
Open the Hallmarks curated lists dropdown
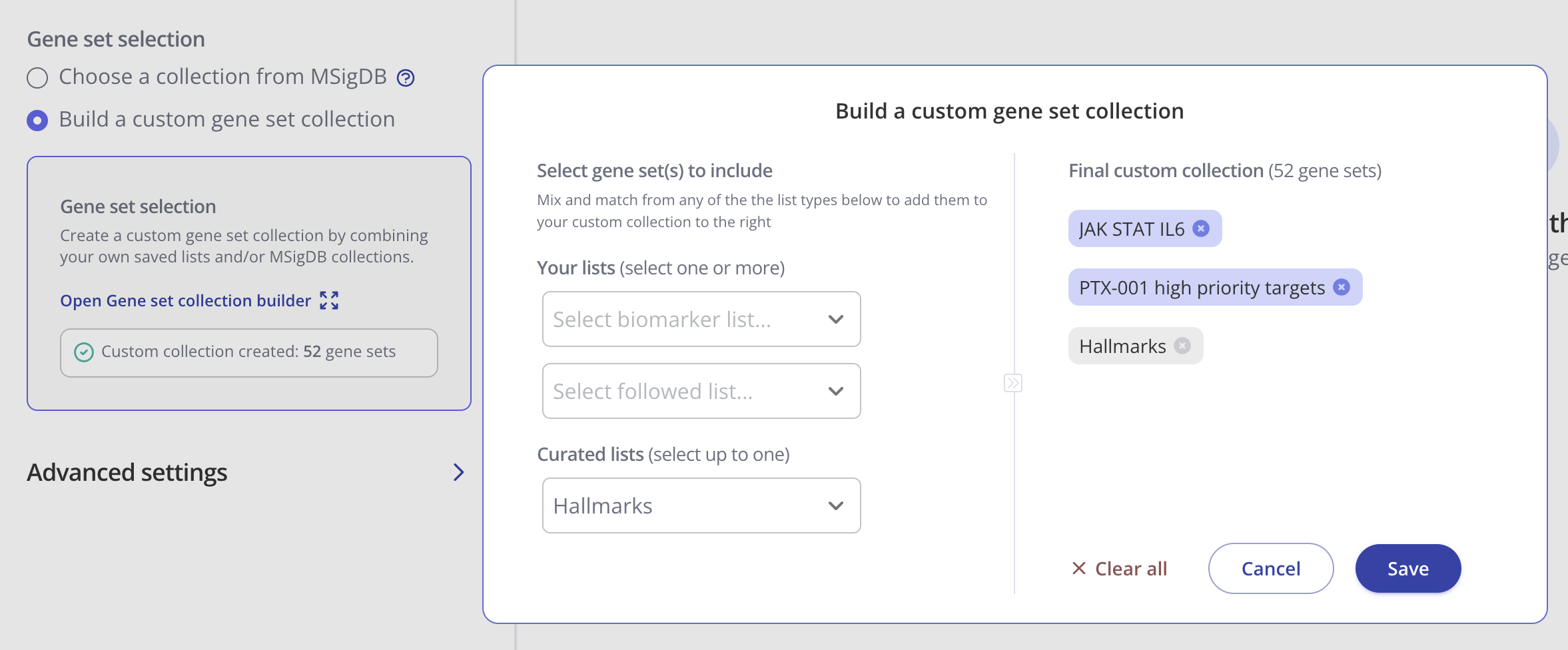click(x=701, y=505)
